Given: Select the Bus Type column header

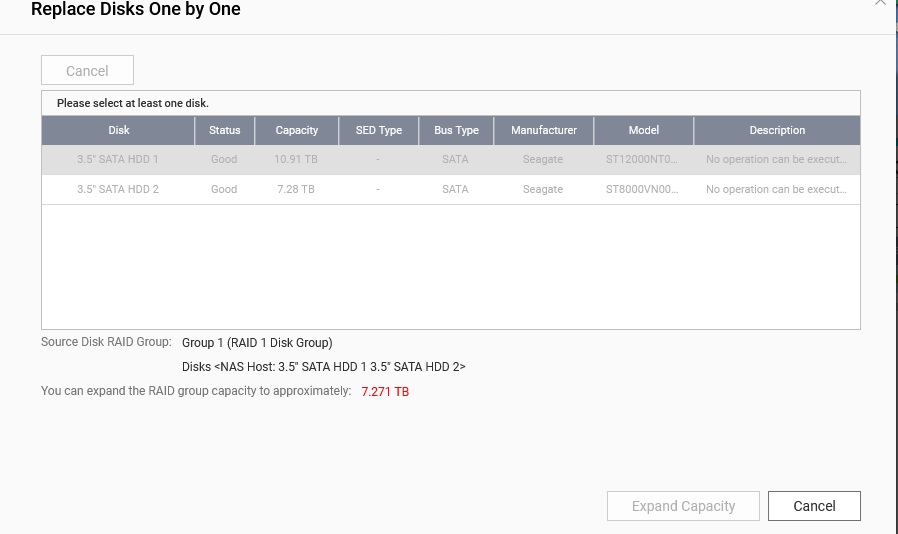Looking at the screenshot, I should (456, 131).
